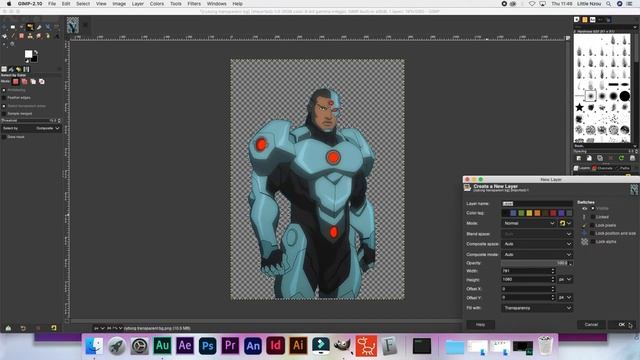The image size is (640, 360).
Task: Choose Subtract from selection mode icon
Action: [x=33, y=82]
